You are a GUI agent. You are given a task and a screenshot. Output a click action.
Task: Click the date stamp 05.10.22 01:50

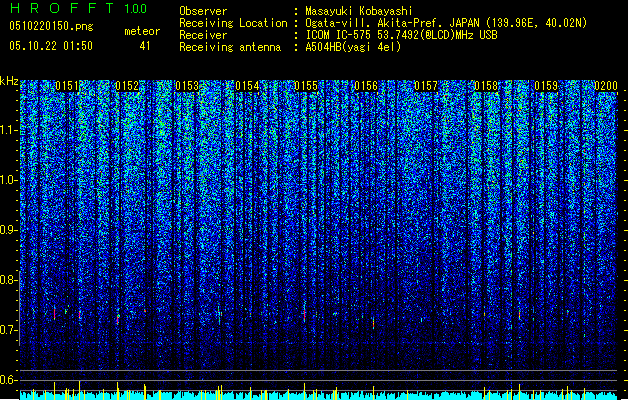pos(51,46)
